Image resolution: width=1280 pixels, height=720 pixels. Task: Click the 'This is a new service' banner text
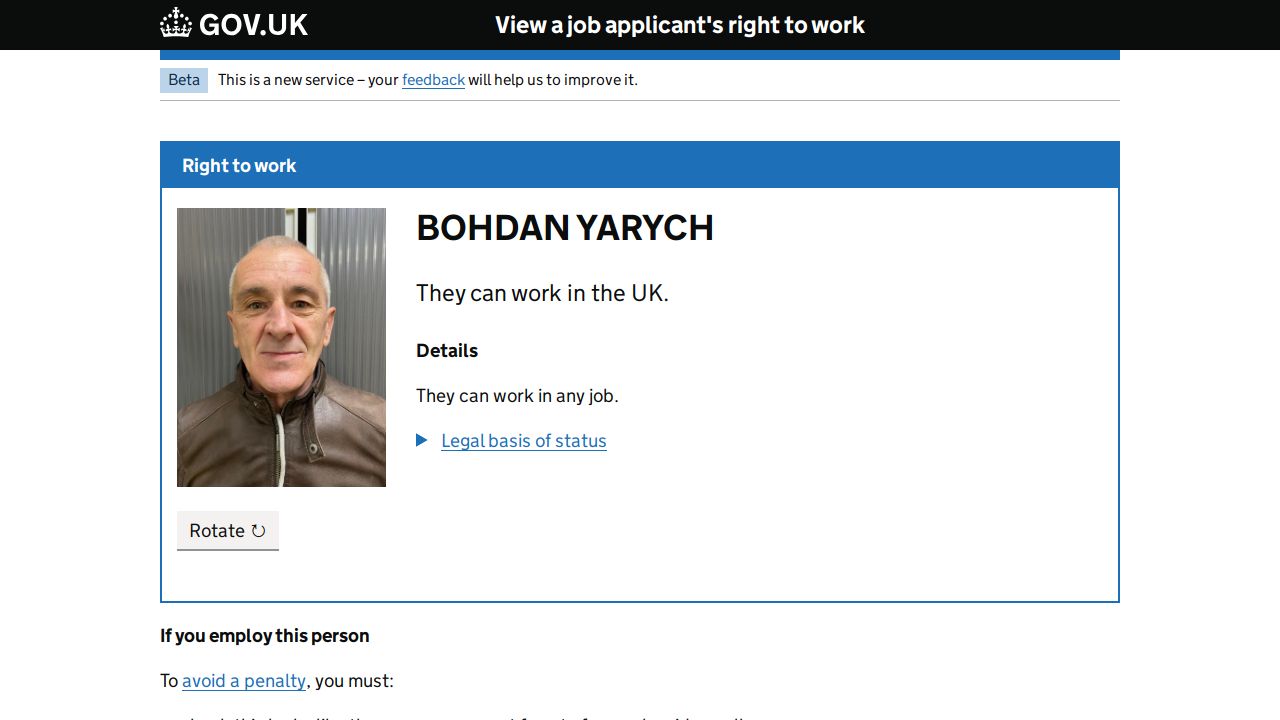[x=308, y=80]
